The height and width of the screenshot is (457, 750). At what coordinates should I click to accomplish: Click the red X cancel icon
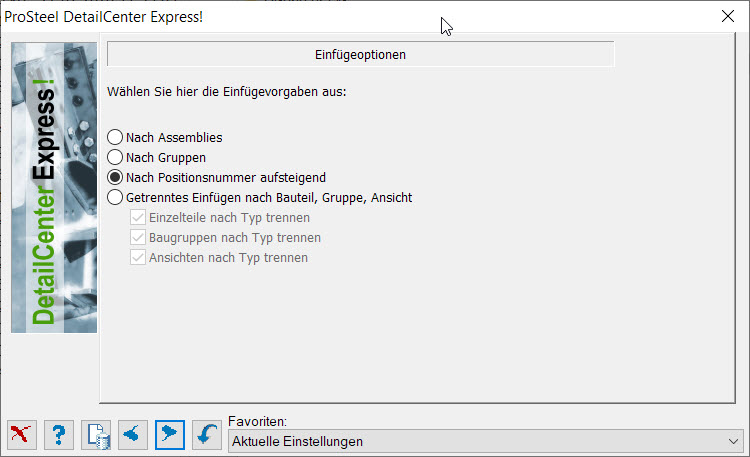coord(22,435)
